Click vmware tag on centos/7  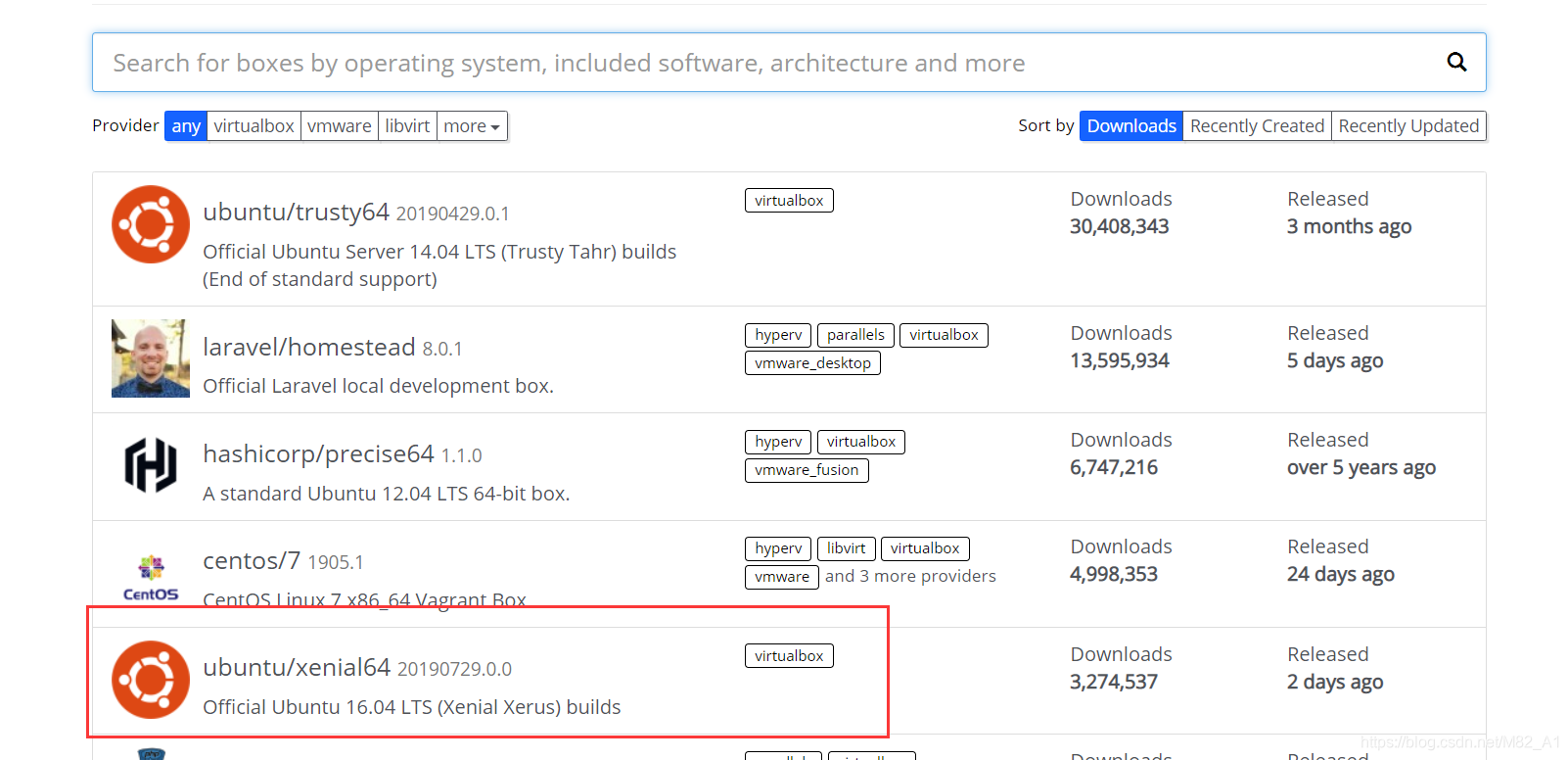point(782,577)
